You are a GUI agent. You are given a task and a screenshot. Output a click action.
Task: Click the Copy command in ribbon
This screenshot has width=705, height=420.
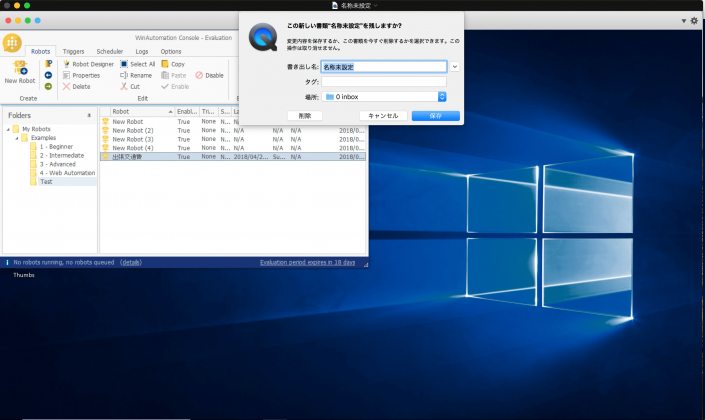(x=173, y=64)
